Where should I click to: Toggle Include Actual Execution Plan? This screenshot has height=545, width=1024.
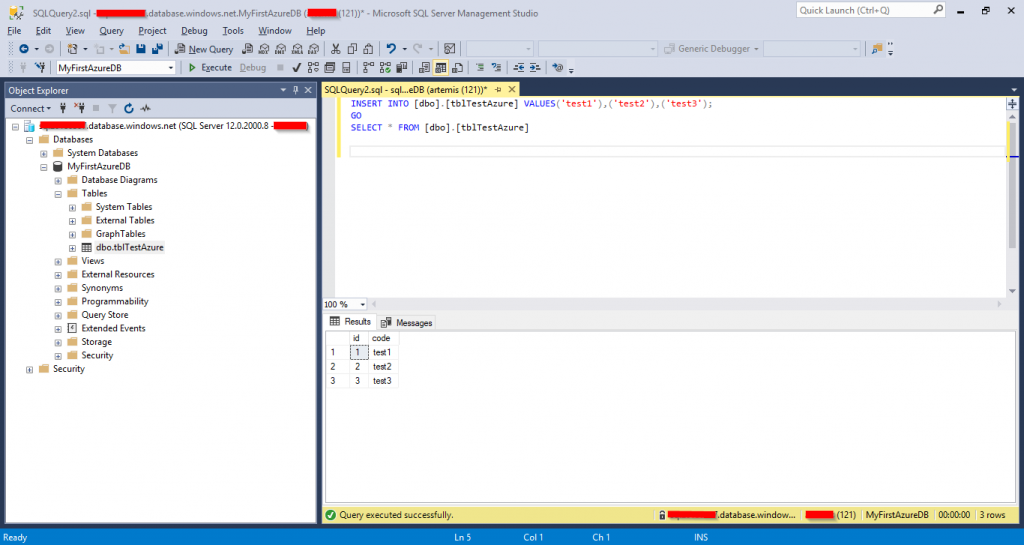click(368, 67)
